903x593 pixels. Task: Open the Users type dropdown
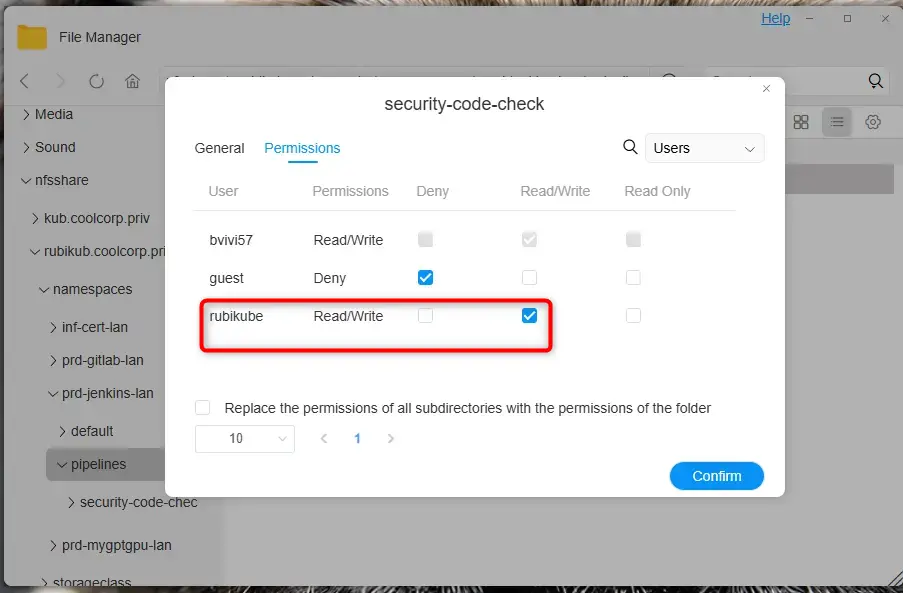[704, 148]
